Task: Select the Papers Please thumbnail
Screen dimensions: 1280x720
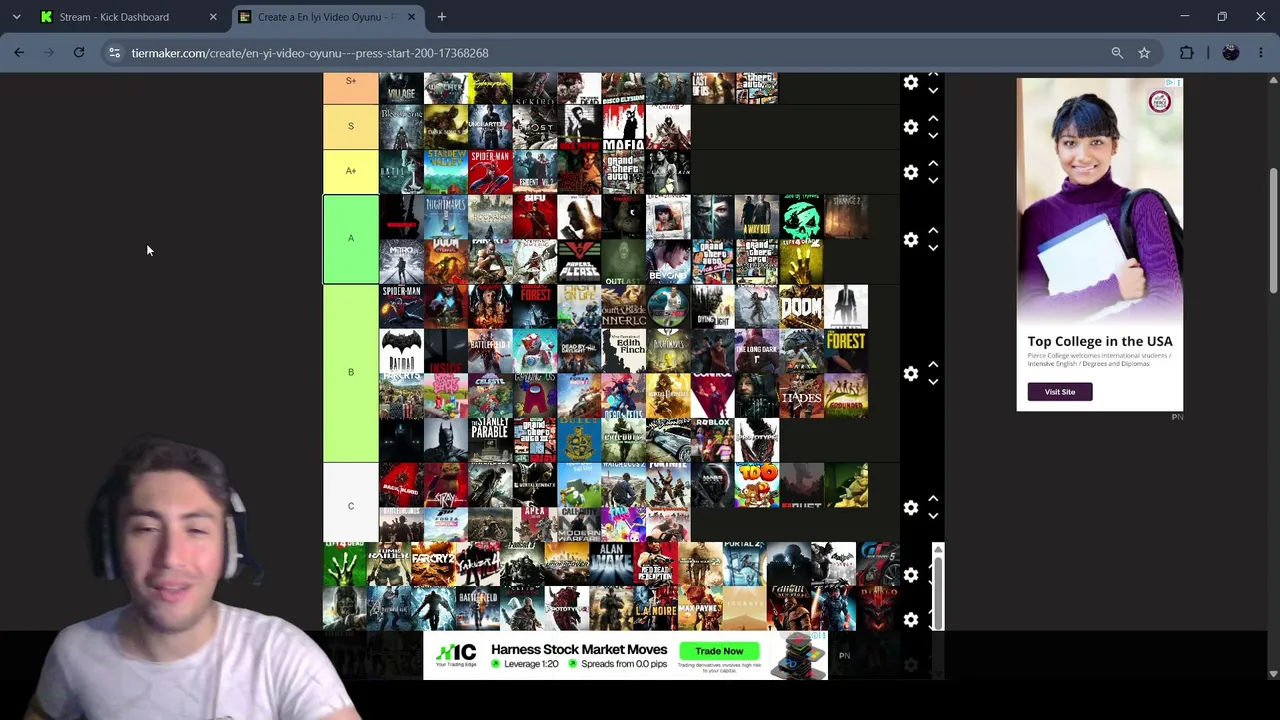Action: coord(579,261)
